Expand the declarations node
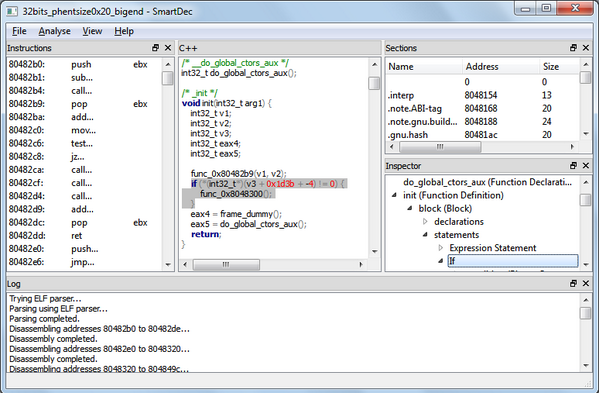Image resolution: width=599 pixels, height=393 pixels. click(425, 222)
